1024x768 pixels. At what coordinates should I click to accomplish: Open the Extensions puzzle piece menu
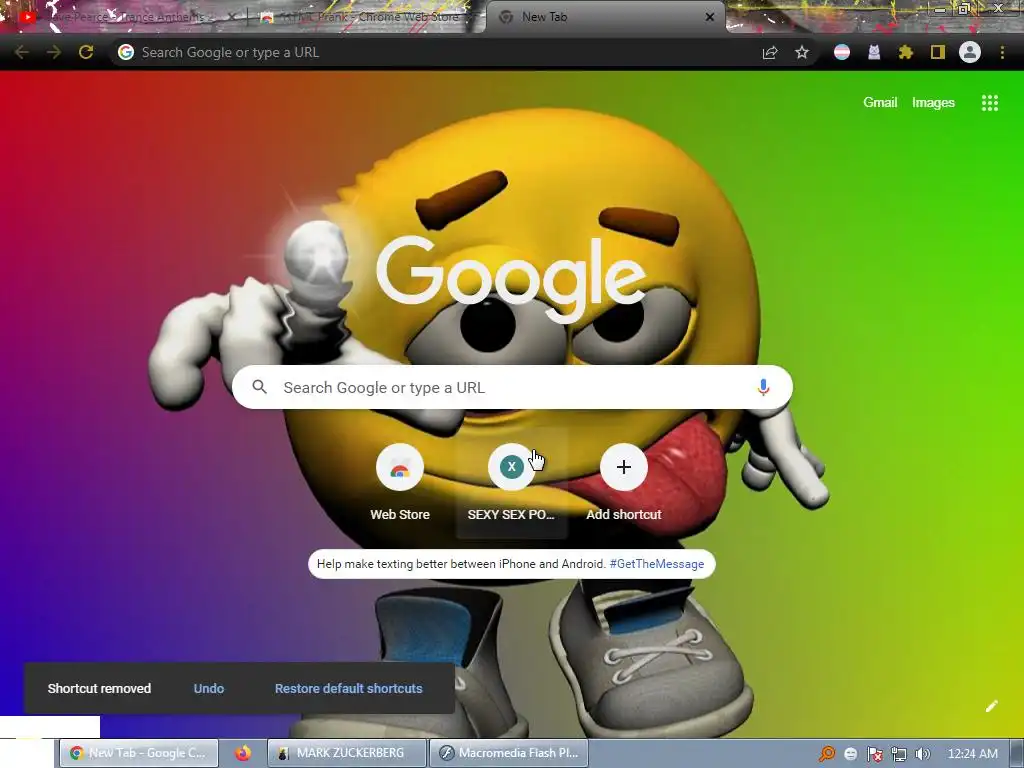click(x=906, y=52)
